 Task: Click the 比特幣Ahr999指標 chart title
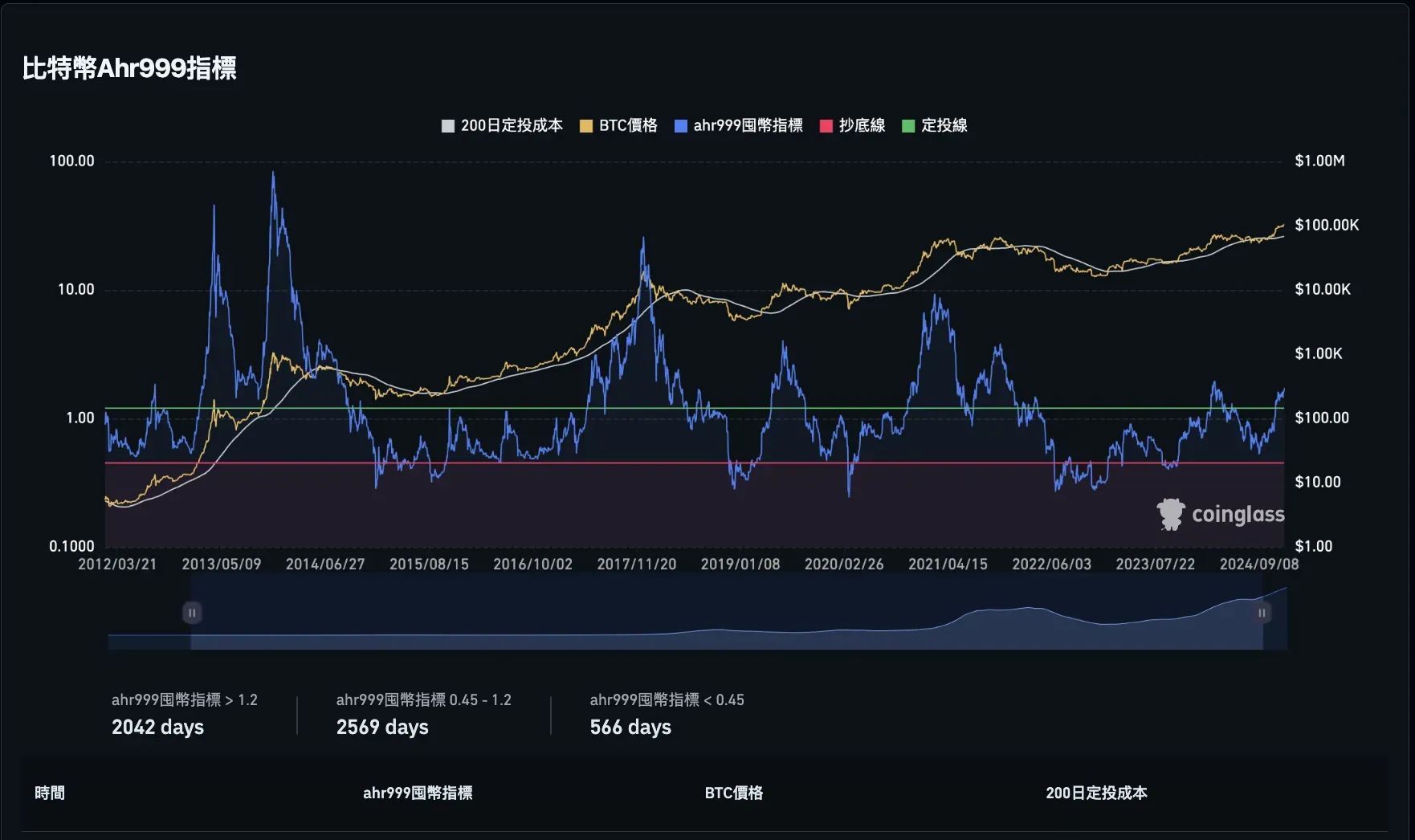pyautogui.click(x=129, y=69)
